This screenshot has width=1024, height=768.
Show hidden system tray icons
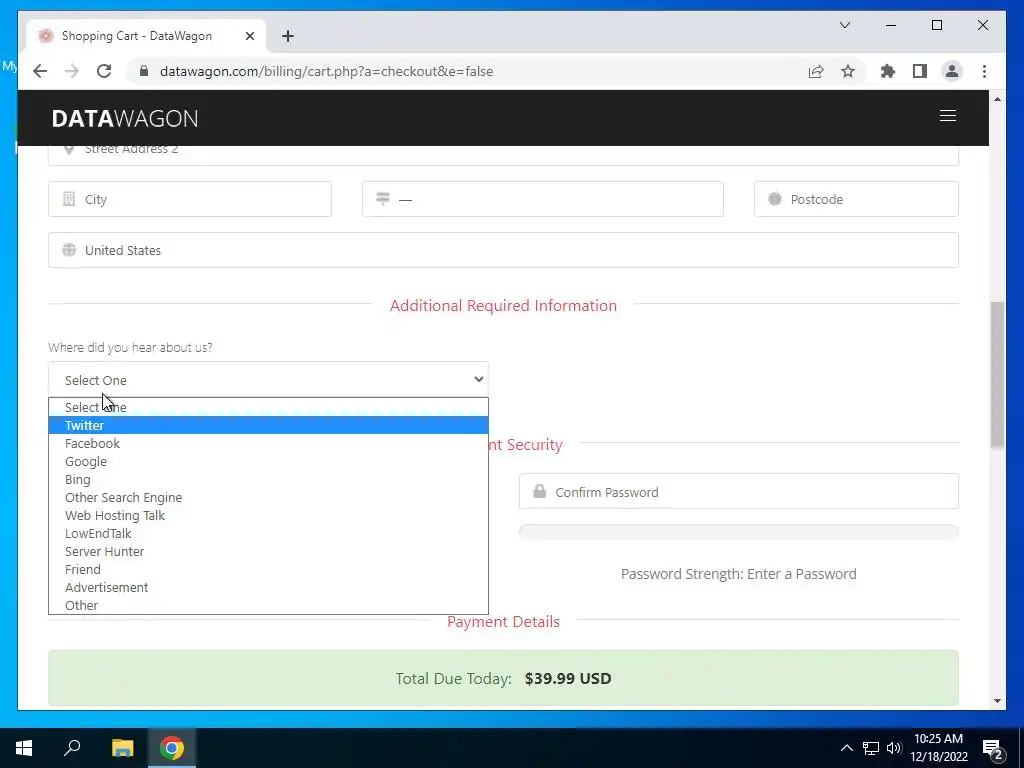846,748
